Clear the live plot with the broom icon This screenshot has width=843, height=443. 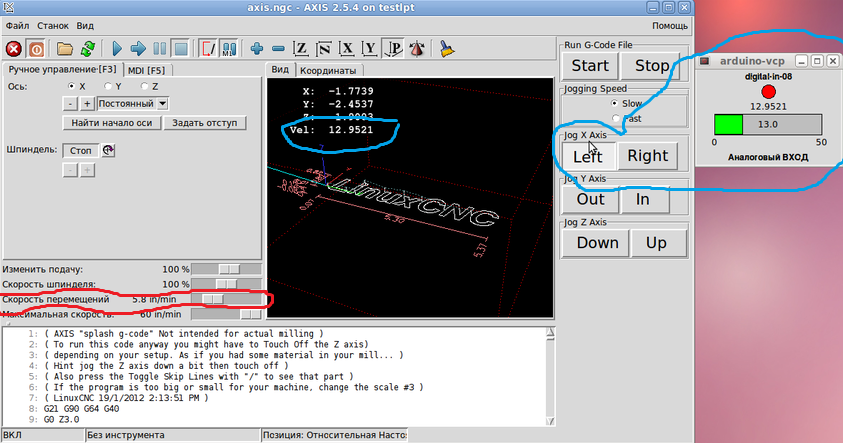tap(446, 49)
